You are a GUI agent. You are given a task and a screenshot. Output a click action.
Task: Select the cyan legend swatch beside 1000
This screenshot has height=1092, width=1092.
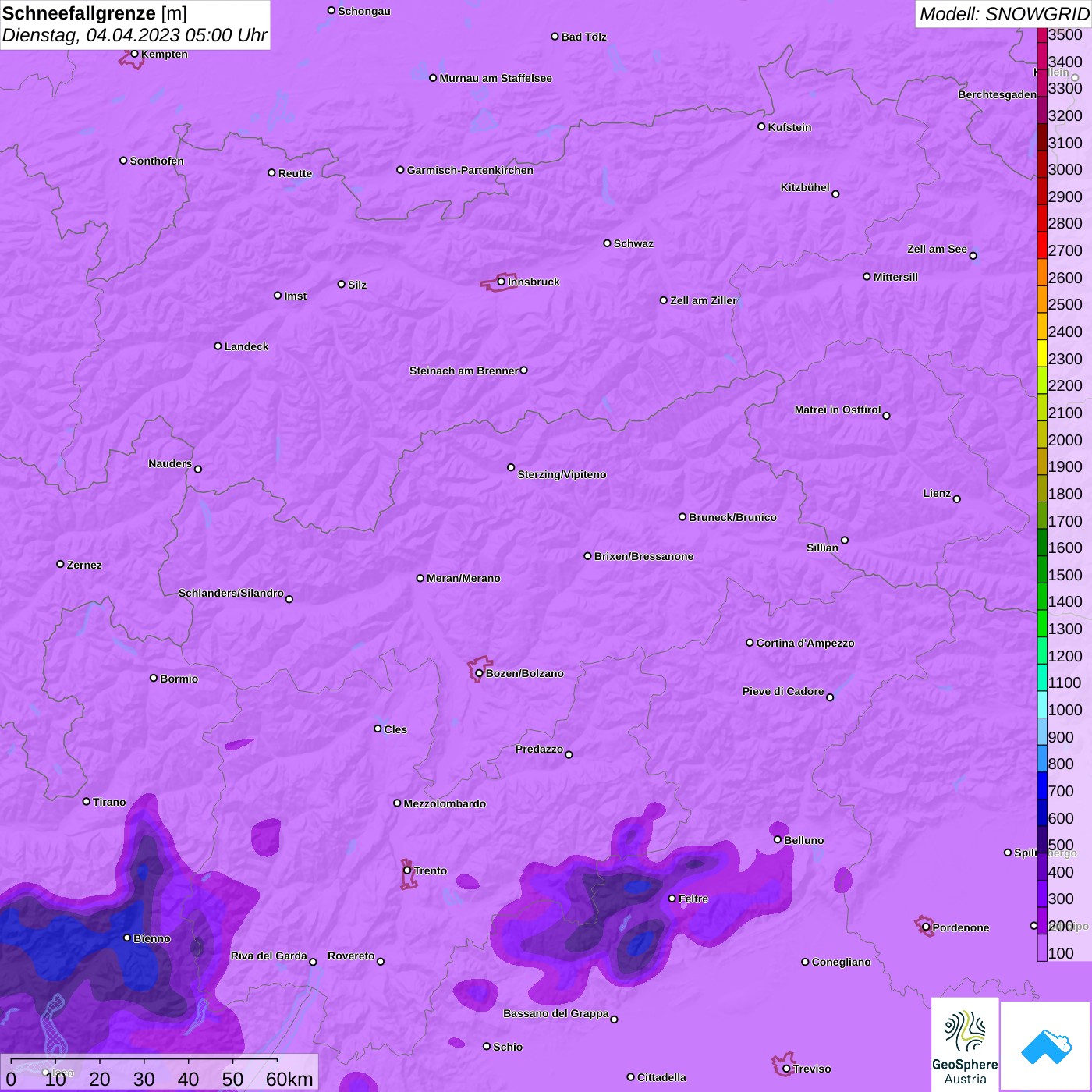coord(1042,704)
